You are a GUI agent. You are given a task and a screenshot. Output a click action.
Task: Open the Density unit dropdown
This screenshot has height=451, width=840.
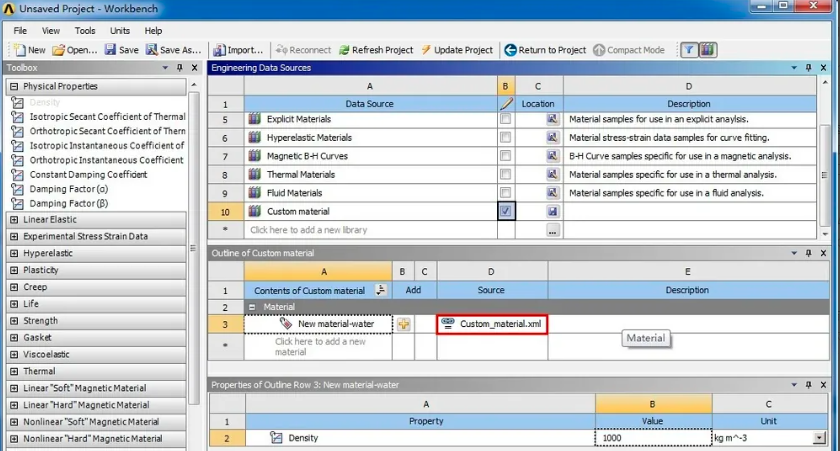click(x=819, y=438)
